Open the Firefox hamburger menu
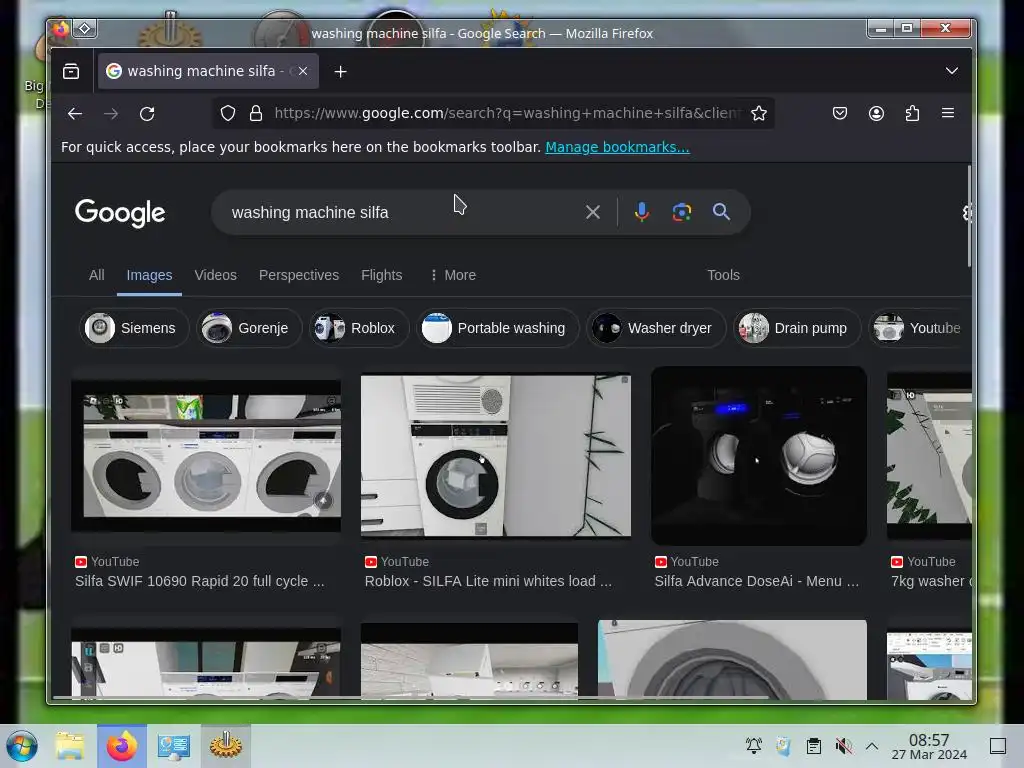Image resolution: width=1024 pixels, height=768 pixels. pos(948,113)
